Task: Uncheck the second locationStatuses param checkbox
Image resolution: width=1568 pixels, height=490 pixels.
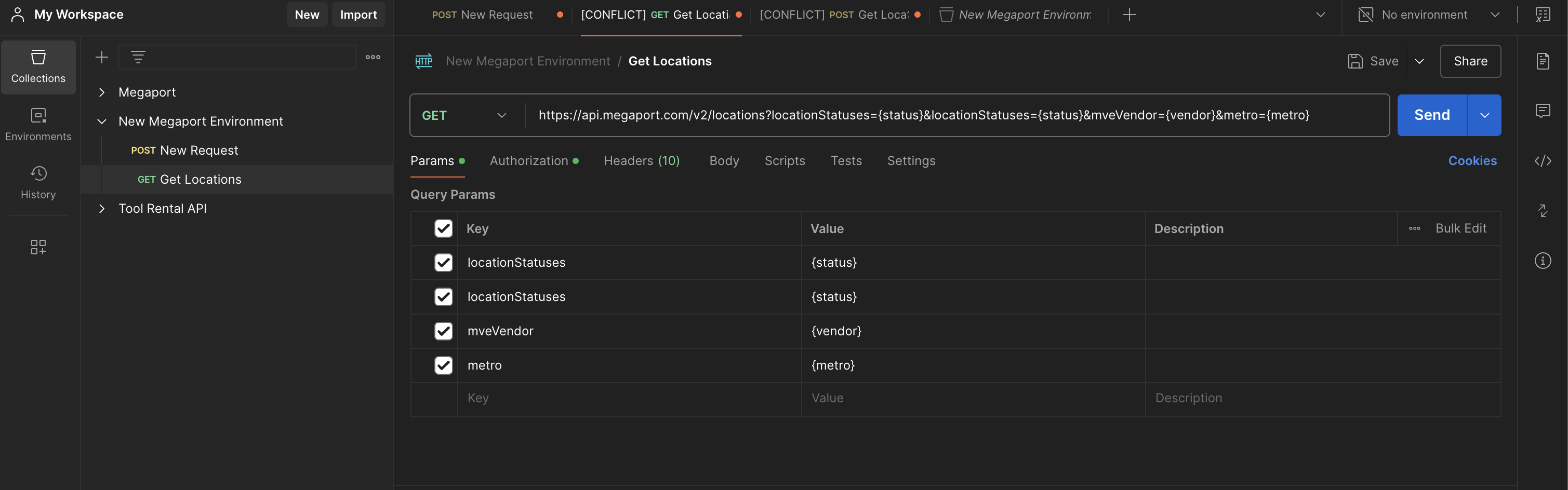Action: pos(443,297)
